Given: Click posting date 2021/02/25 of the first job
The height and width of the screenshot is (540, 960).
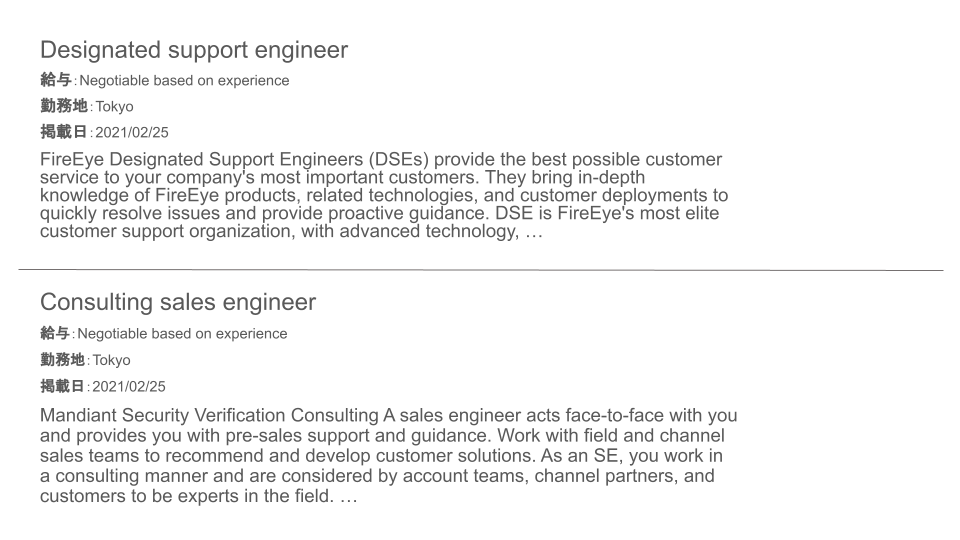Looking at the screenshot, I should [132, 133].
